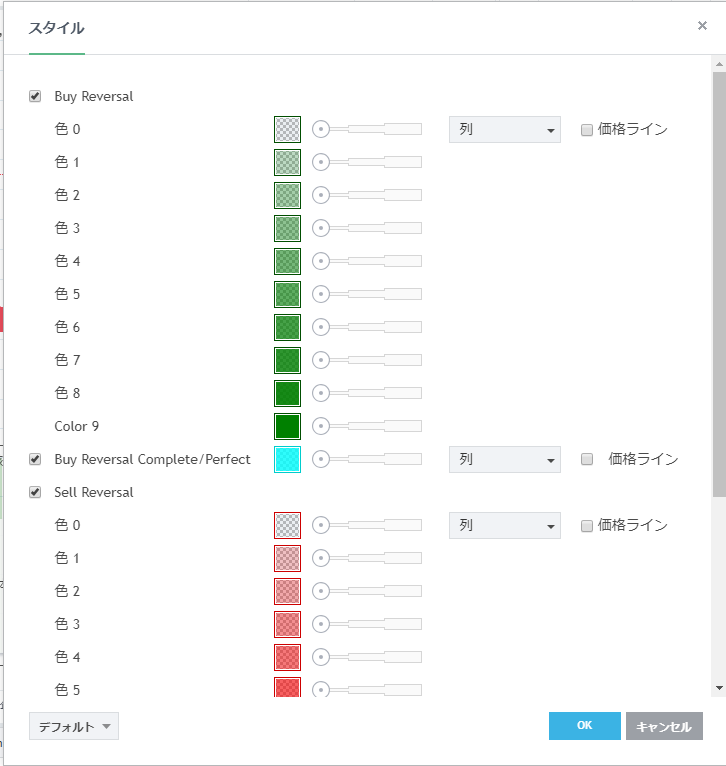Open Sell Reversal 列 style dropdown

(504, 525)
